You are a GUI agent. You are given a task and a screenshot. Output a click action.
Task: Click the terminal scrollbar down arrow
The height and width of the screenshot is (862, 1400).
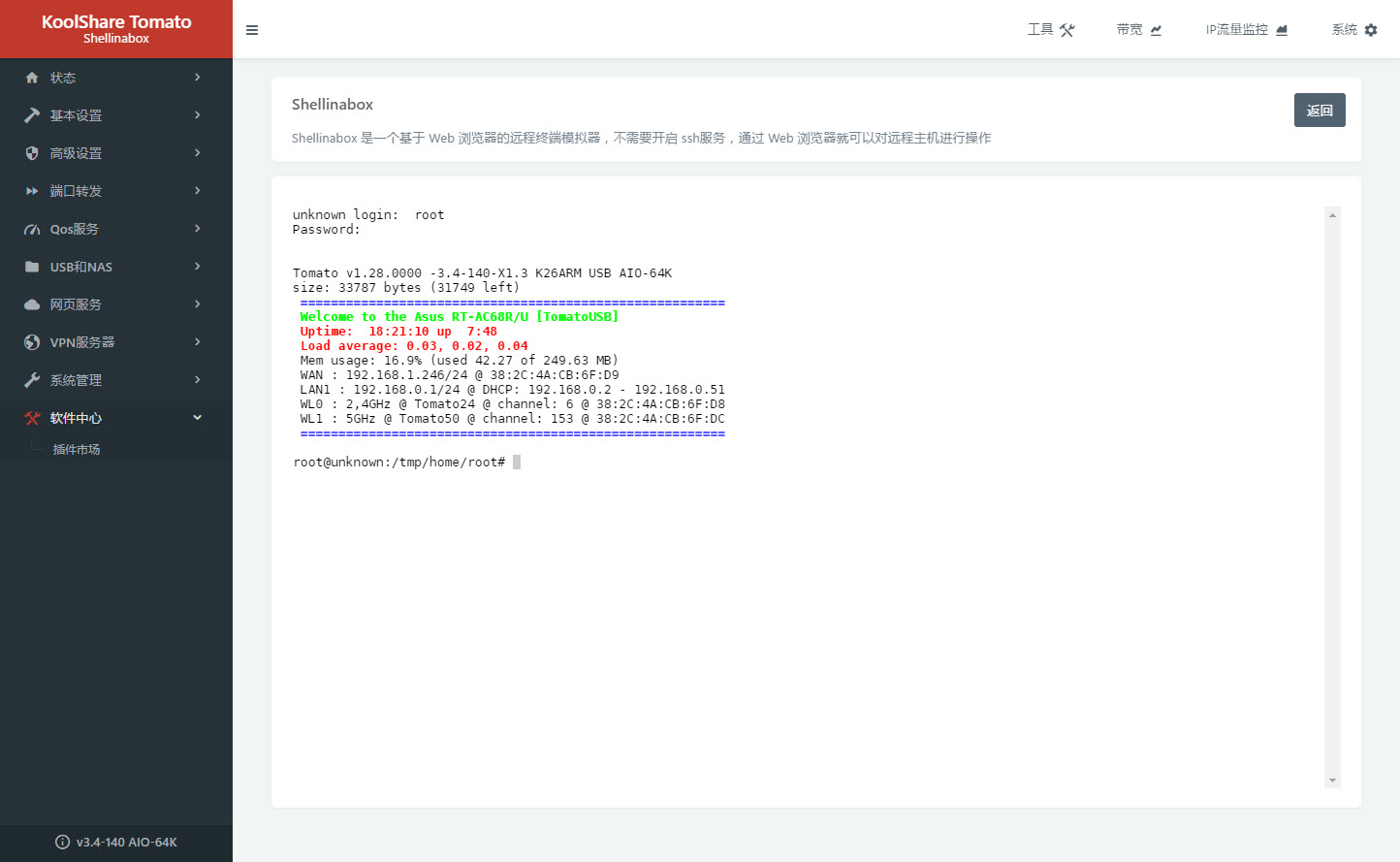click(1332, 781)
